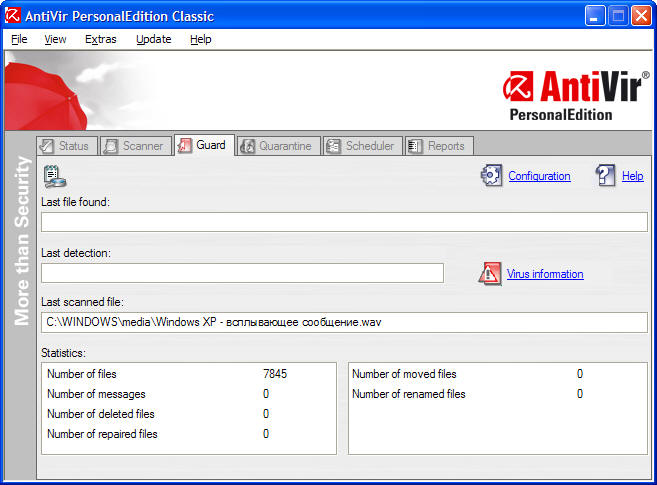
Task: Open the Extras menu
Action: click(x=101, y=39)
